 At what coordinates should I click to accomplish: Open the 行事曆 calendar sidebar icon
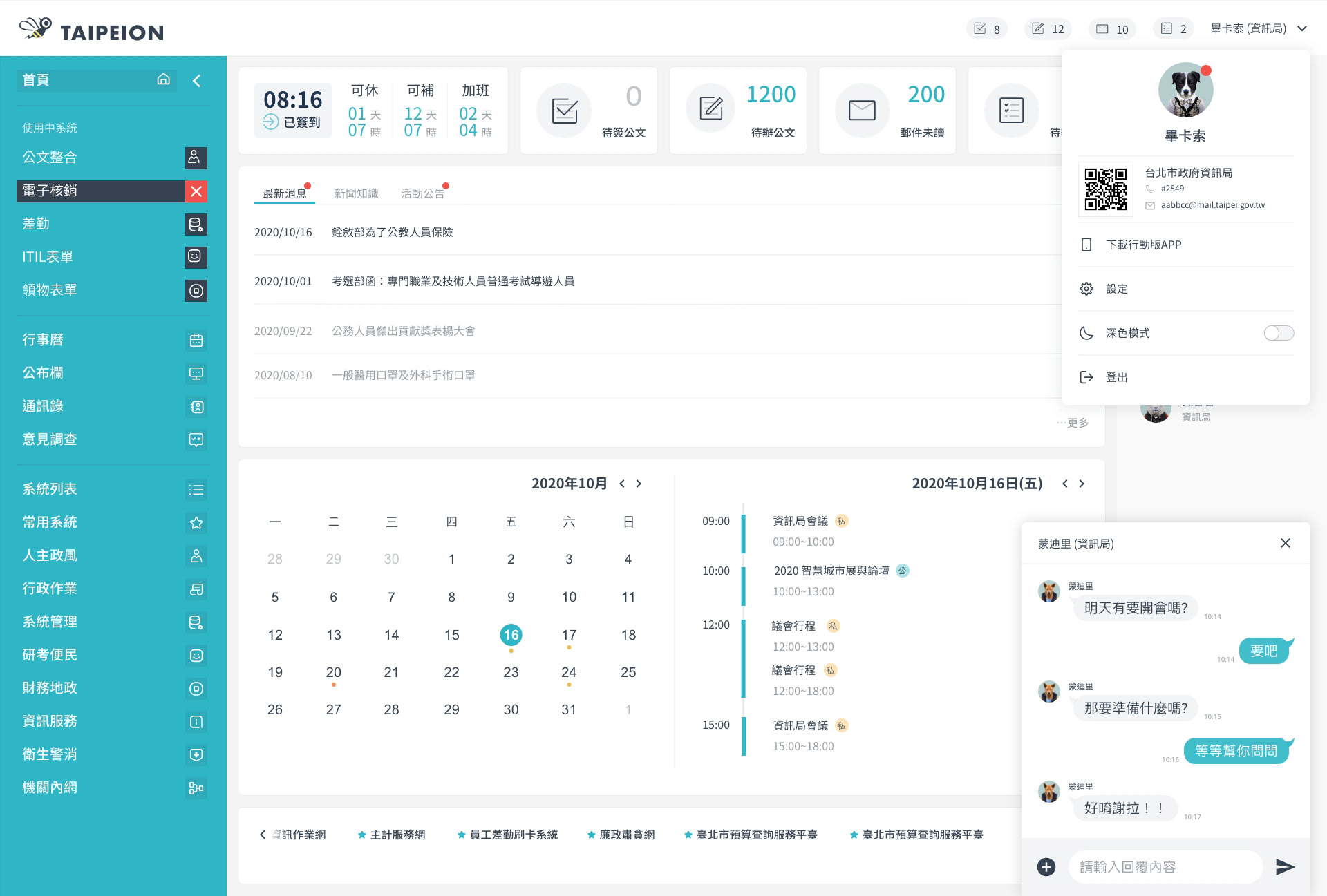click(x=196, y=340)
